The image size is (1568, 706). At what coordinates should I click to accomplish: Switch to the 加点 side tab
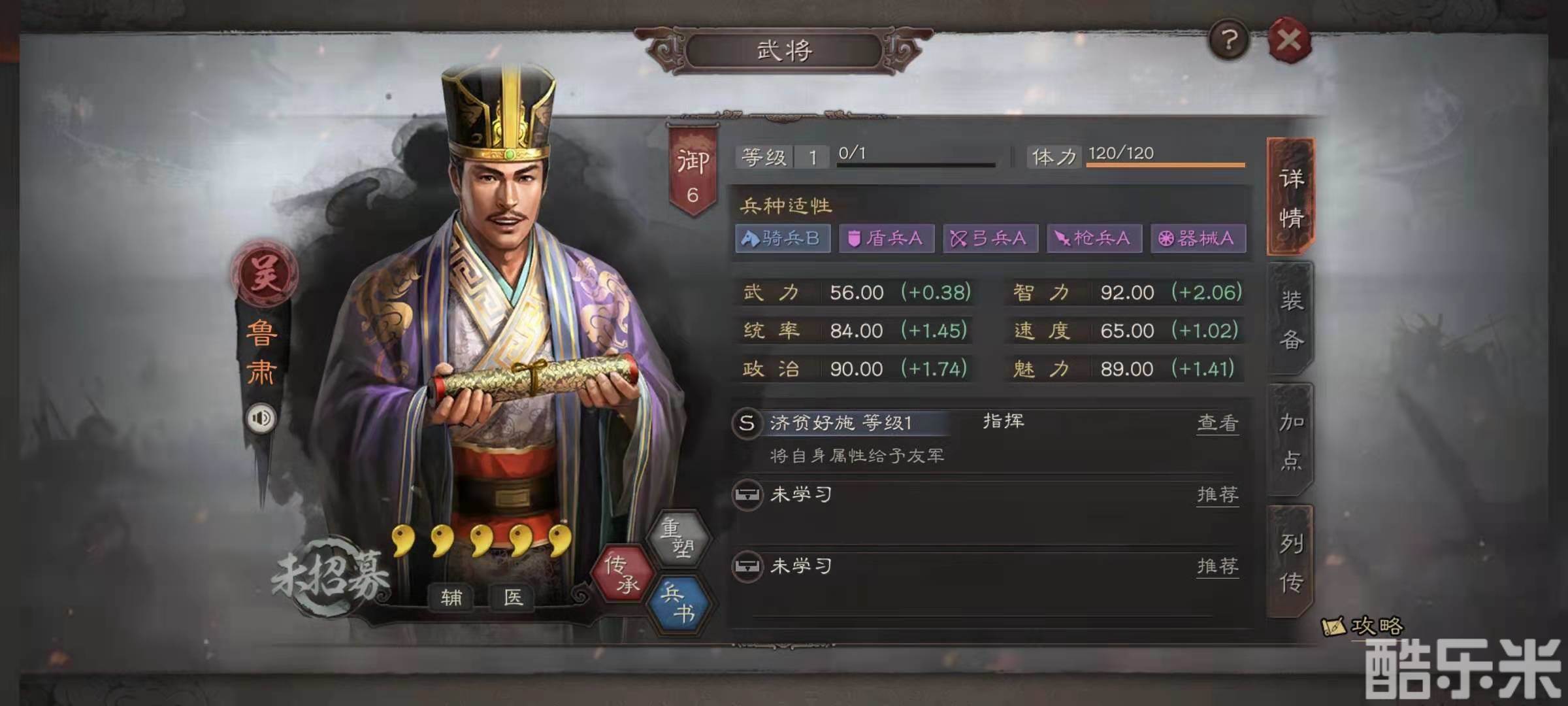point(1290,441)
